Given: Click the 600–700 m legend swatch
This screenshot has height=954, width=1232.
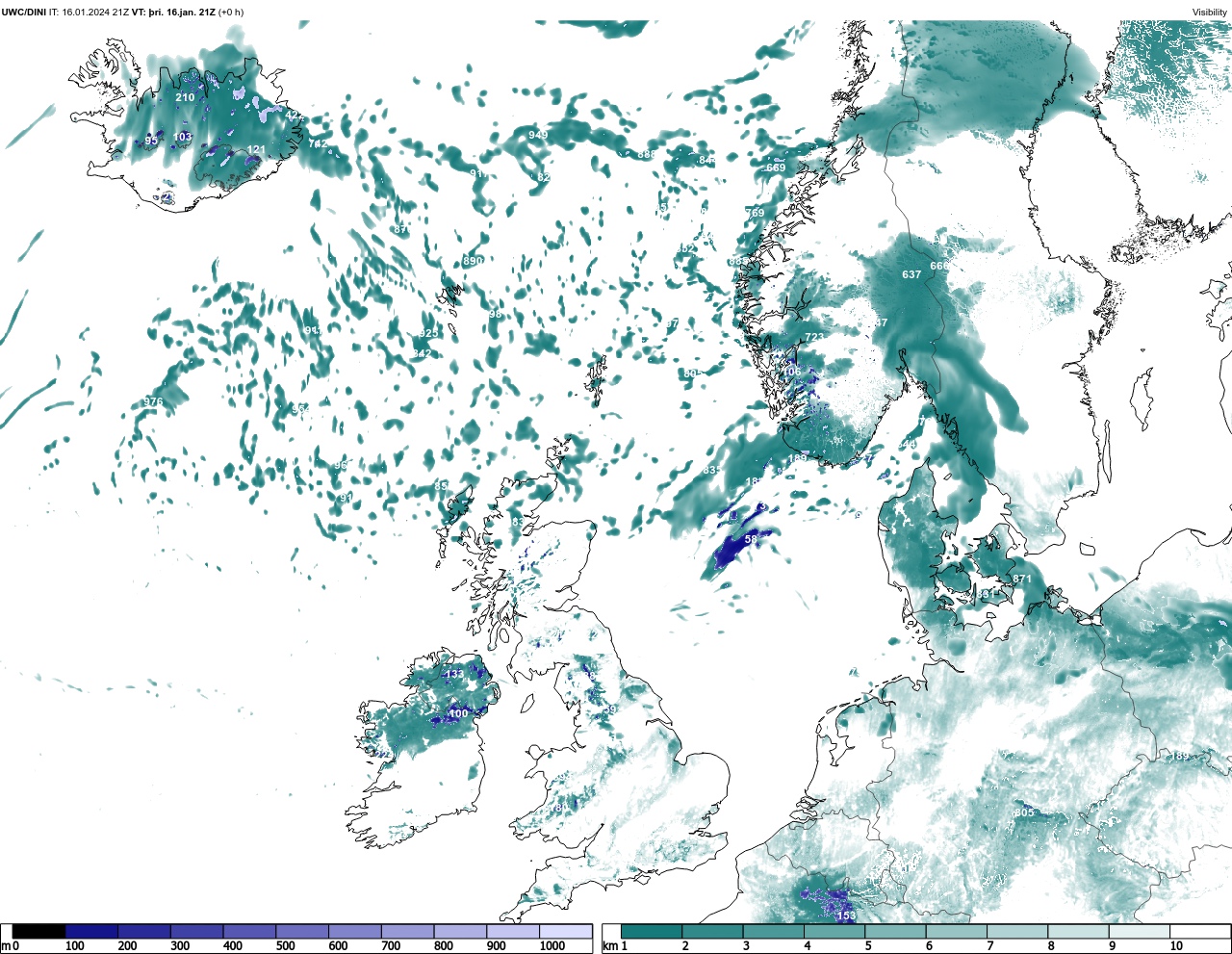Looking at the screenshot, I should click(355, 931).
